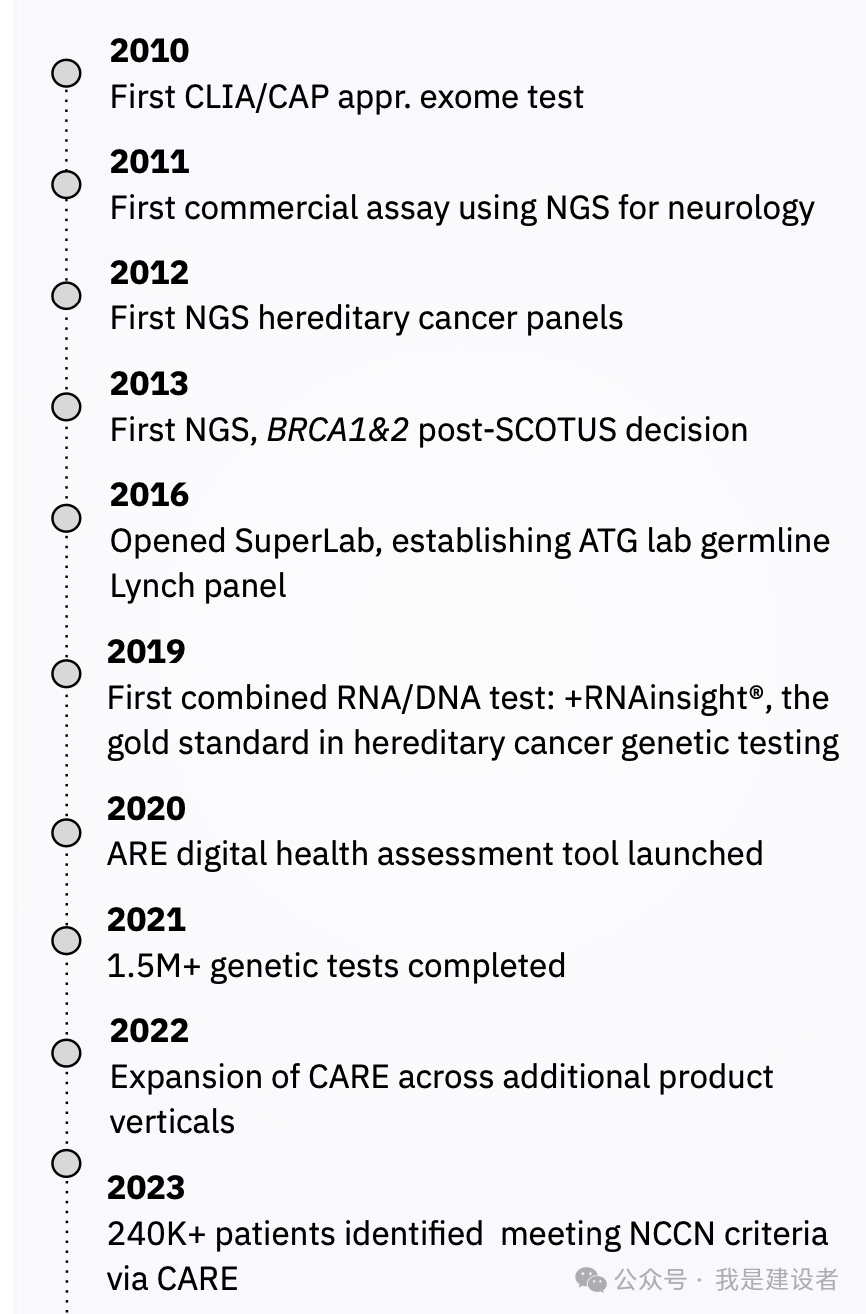Screen dimensions: 866x1314
Task: Click the bold 2016 year heading
Action: click(x=149, y=494)
